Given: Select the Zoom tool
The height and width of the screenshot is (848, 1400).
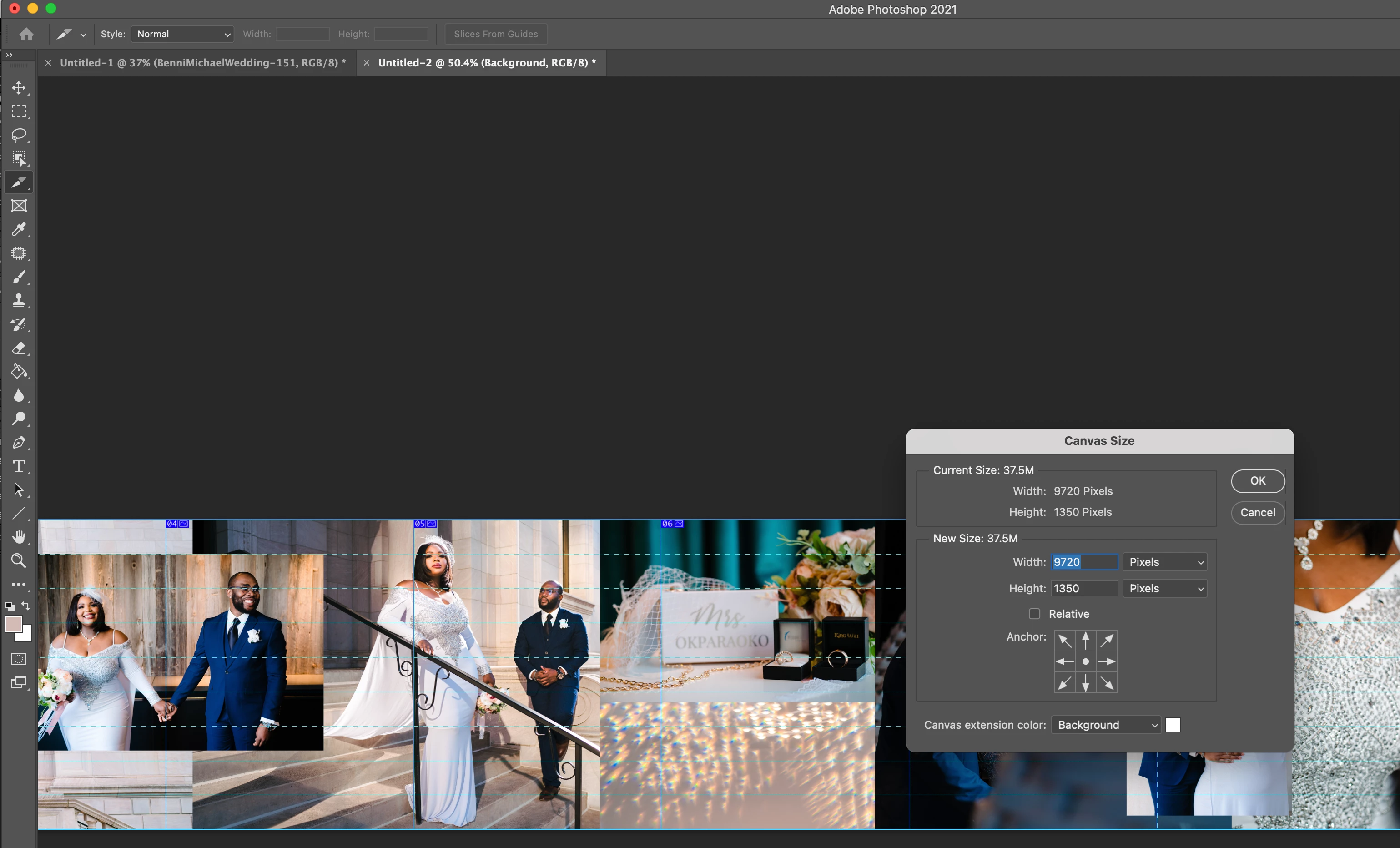Looking at the screenshot, I should pos(19,560).
